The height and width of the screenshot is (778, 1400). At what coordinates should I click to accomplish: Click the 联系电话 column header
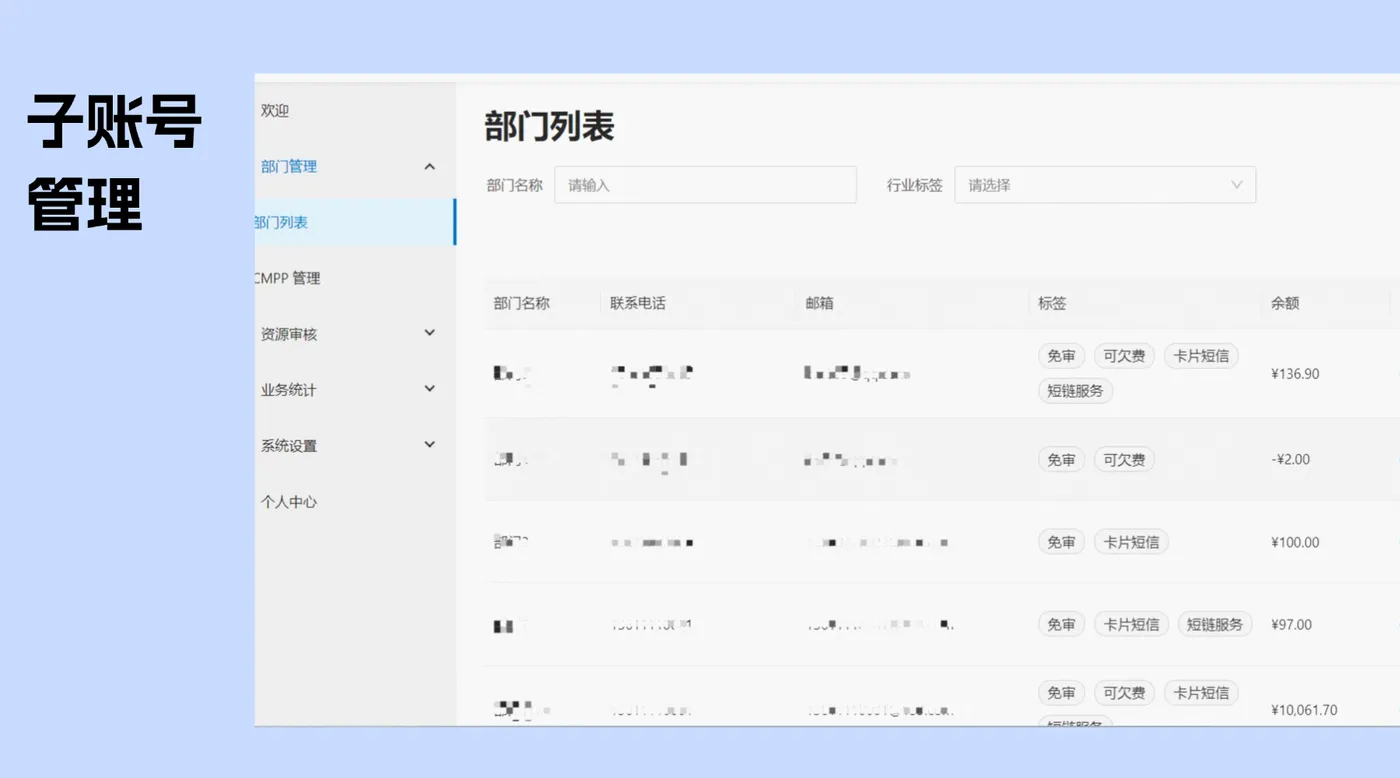click(638, 303)
